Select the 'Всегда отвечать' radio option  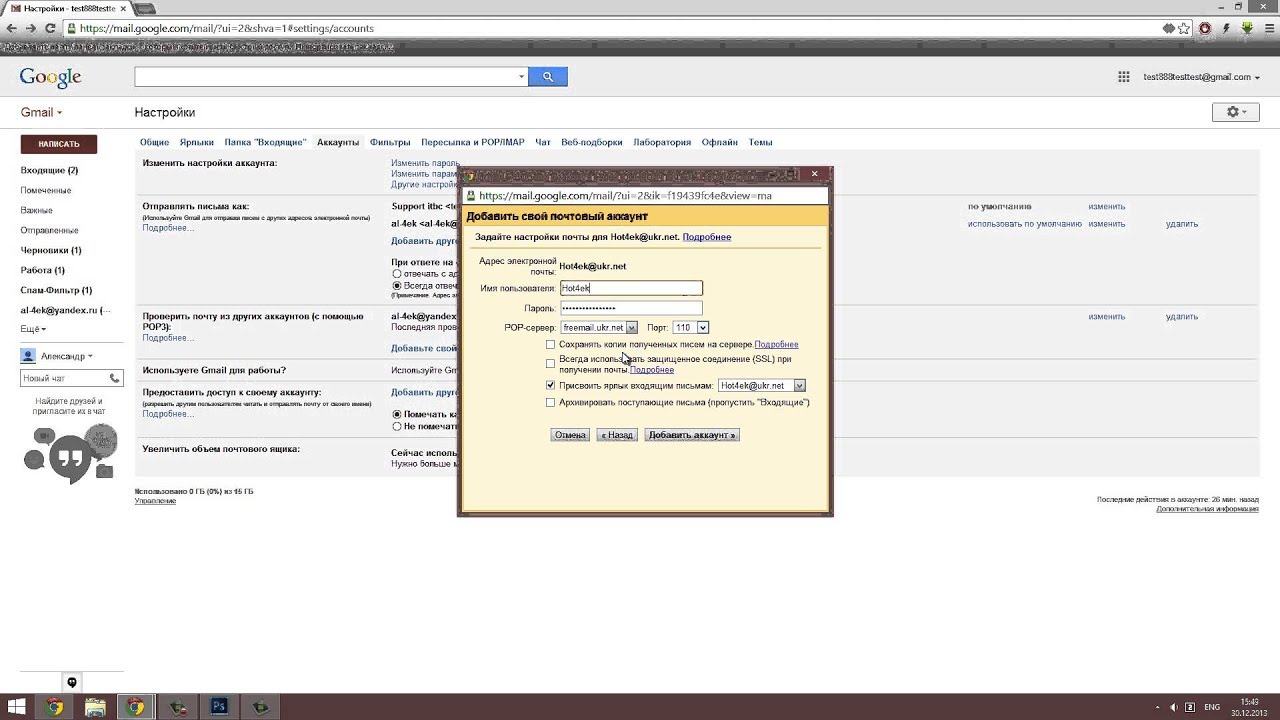(397, 286)
